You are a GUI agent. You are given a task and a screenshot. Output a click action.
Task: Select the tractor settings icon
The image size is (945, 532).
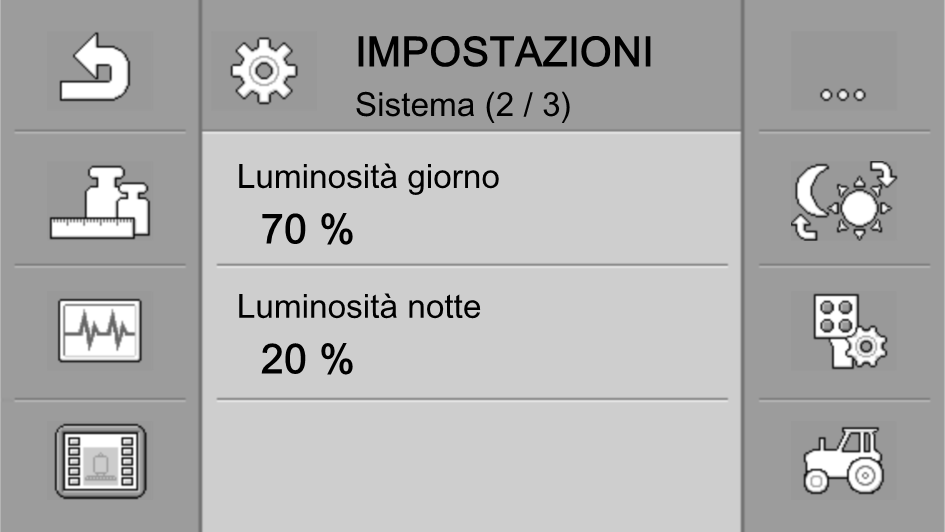coord(844,461)
